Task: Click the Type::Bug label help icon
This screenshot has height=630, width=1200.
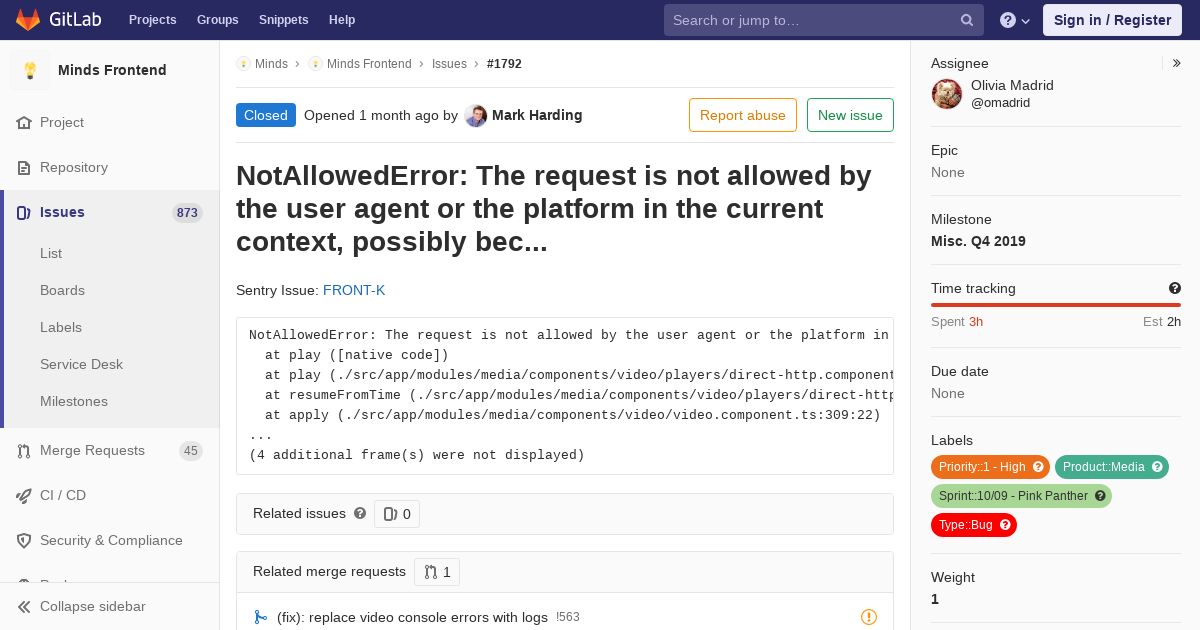Action: [x=1005, y=525]
